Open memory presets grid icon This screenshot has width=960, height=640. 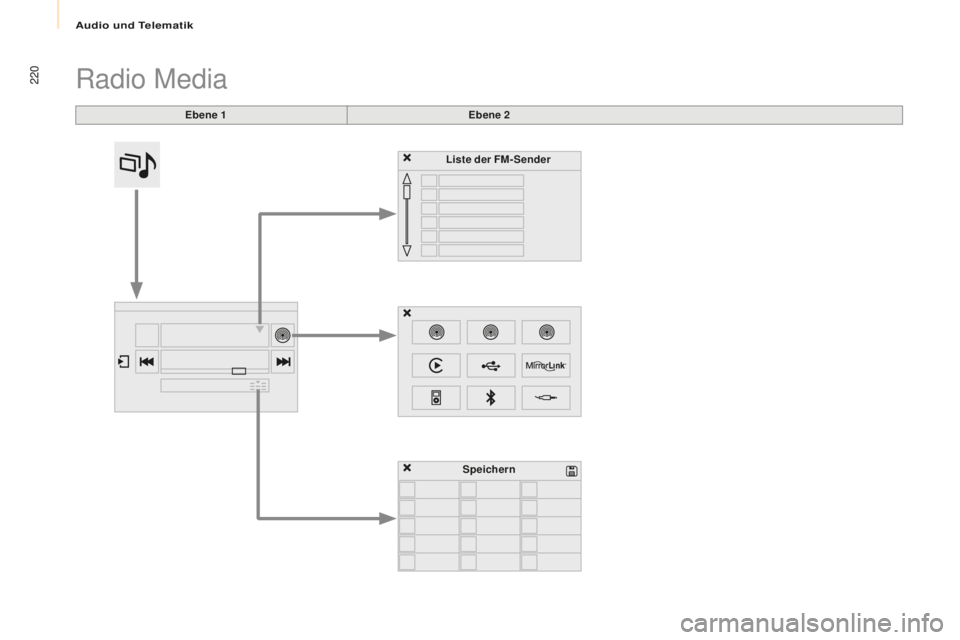(x=258, y=386)
